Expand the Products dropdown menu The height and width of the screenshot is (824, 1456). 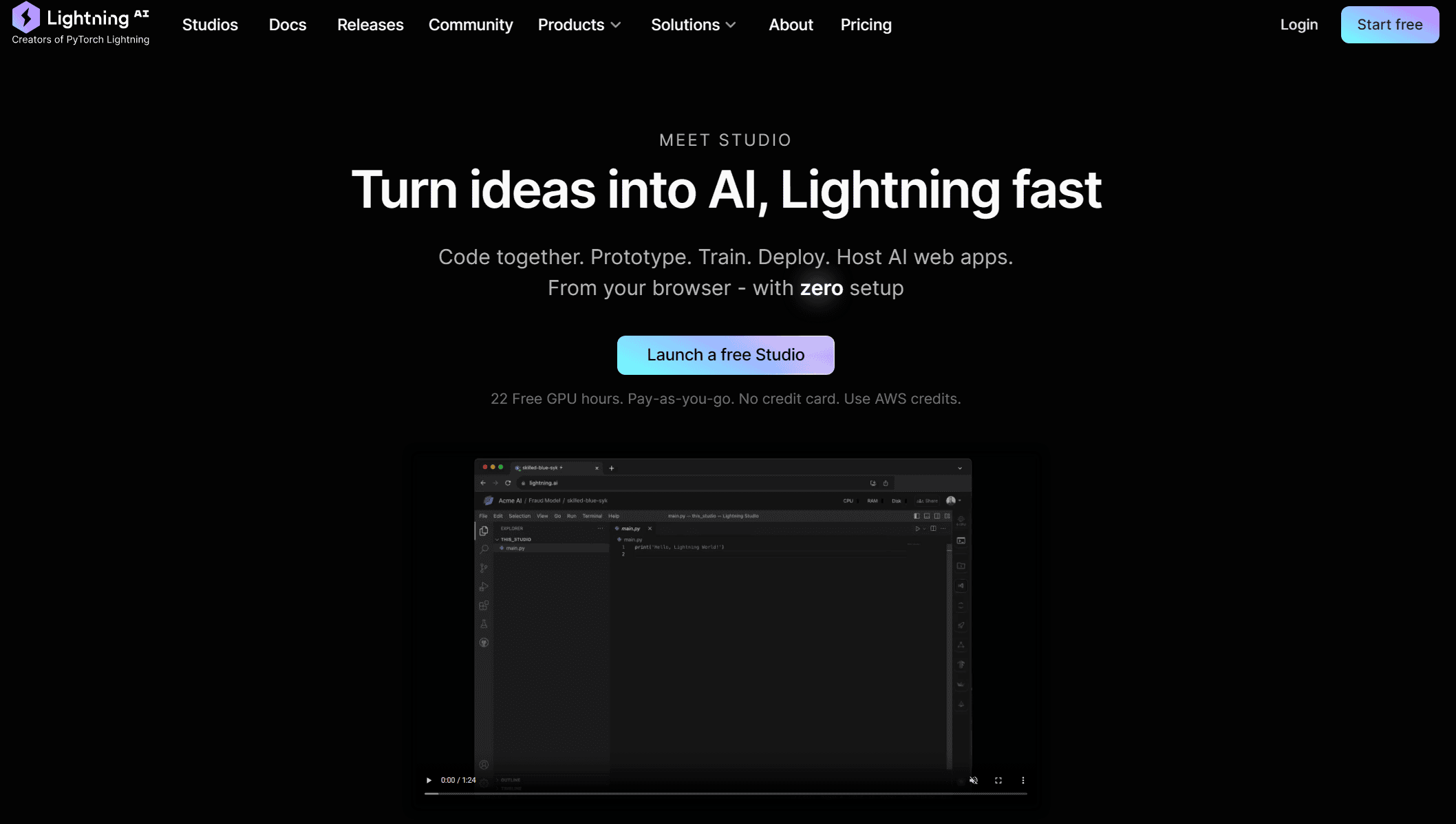(579, 25)
